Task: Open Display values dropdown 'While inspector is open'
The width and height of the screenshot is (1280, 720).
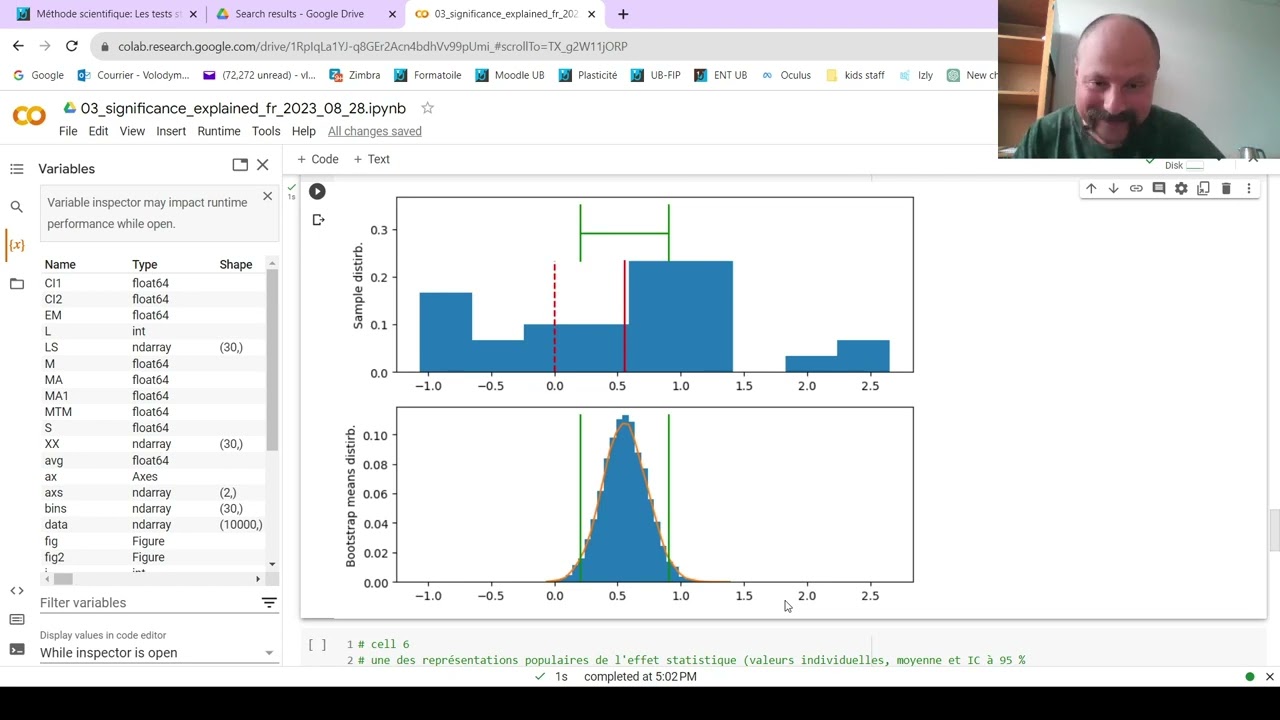Action: click(157, 653)
